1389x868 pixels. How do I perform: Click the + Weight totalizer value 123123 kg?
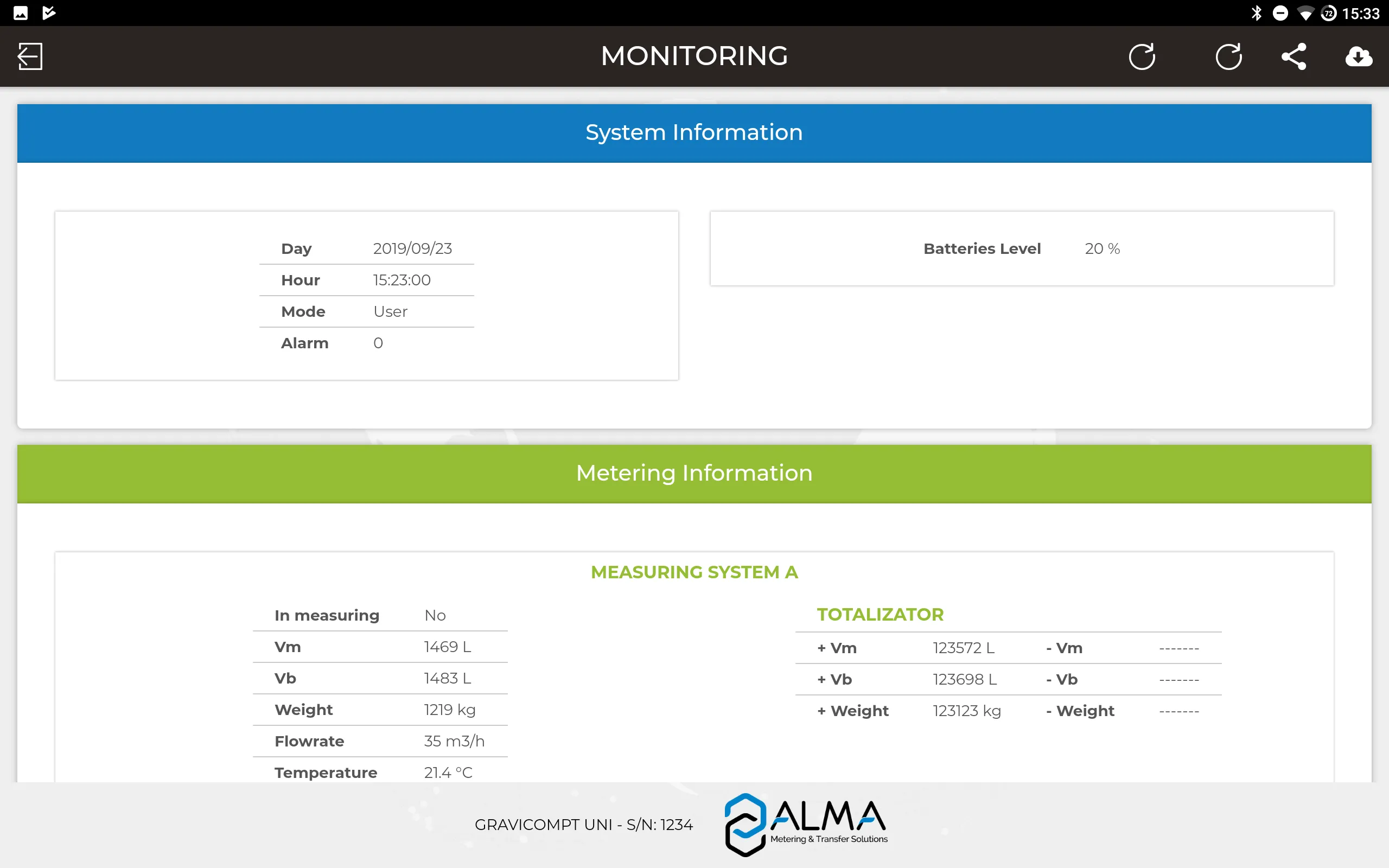(x=967, y=711)
